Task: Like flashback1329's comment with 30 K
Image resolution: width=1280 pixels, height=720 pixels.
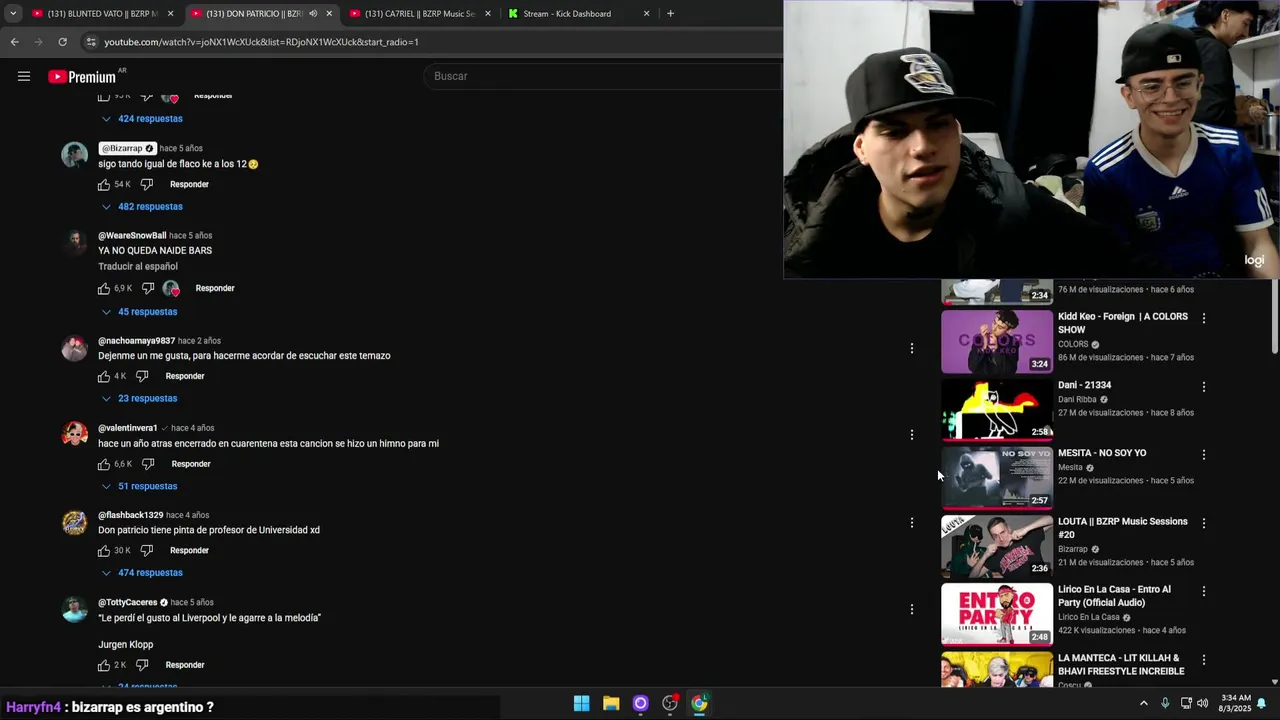Action: tap(103, 551)
